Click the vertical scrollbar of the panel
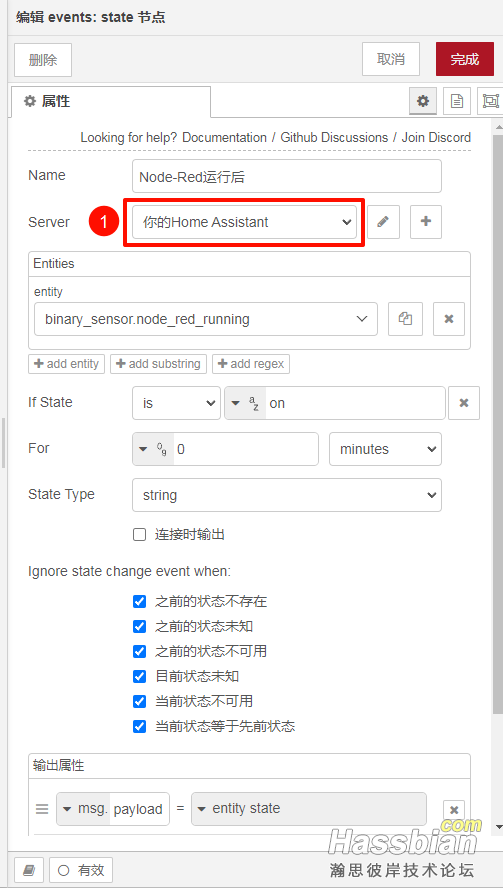503x888 pixels. [x=498, y=425]
